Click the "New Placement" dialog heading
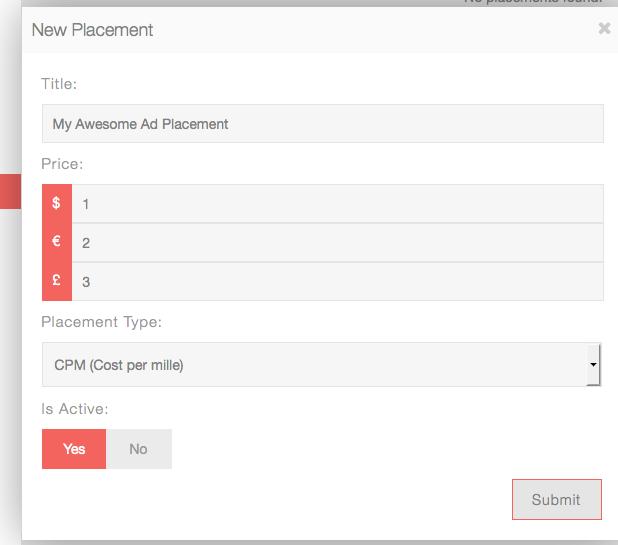The image size is (618, 545). click(x=92, y=30)
